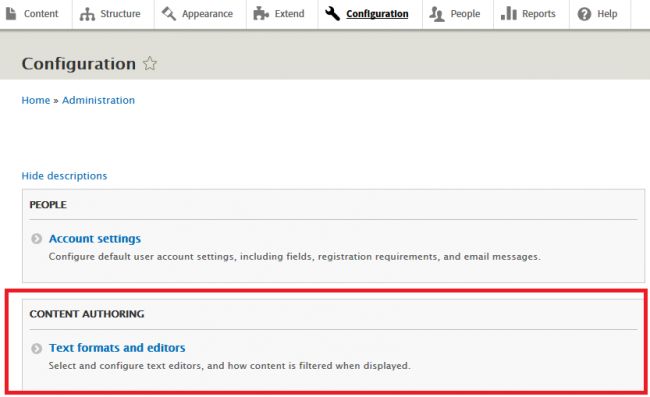Click the People users icon
The image size is (650, 397).
[437, 14]
